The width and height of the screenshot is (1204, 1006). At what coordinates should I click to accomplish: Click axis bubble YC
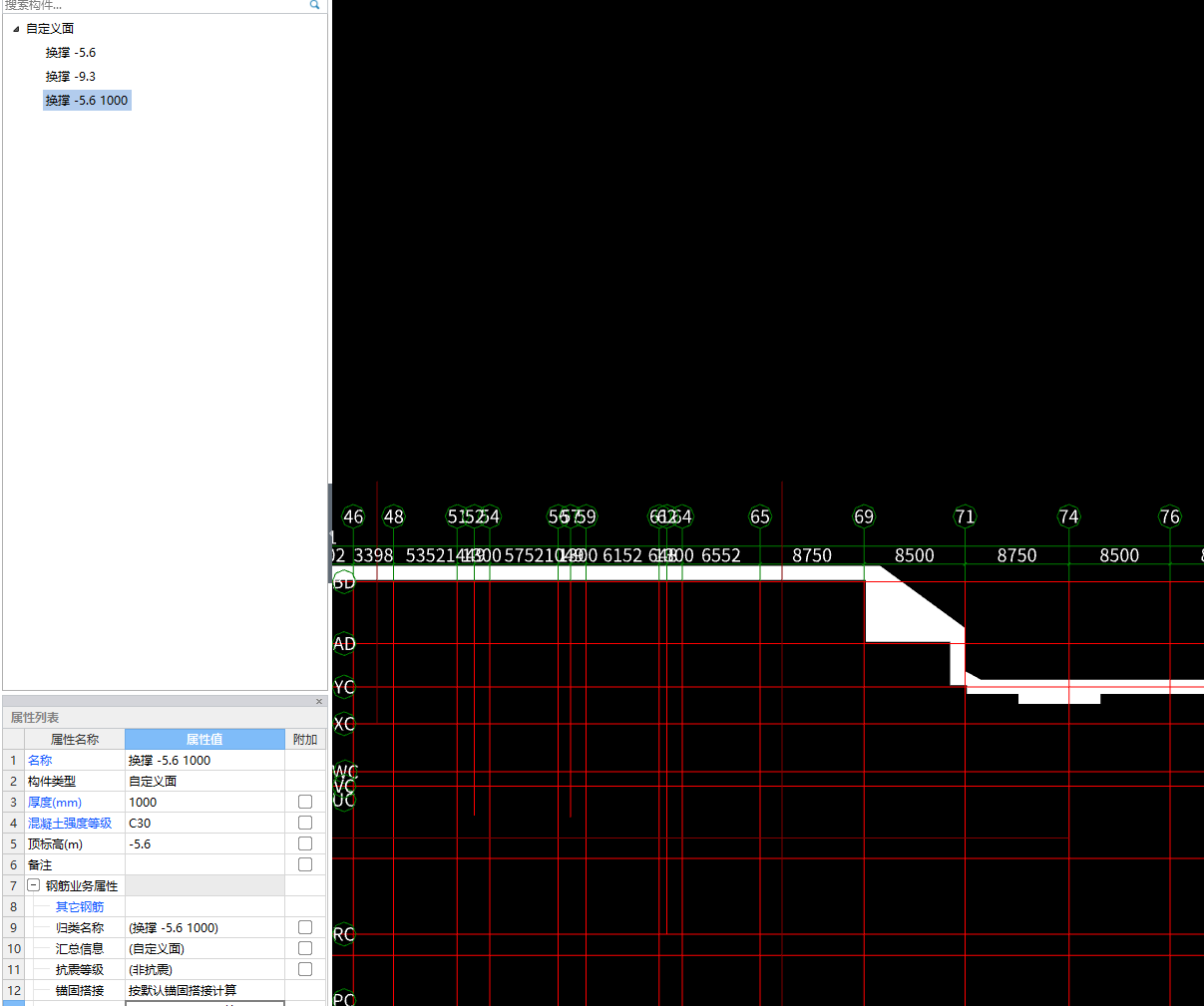point(344,687)
